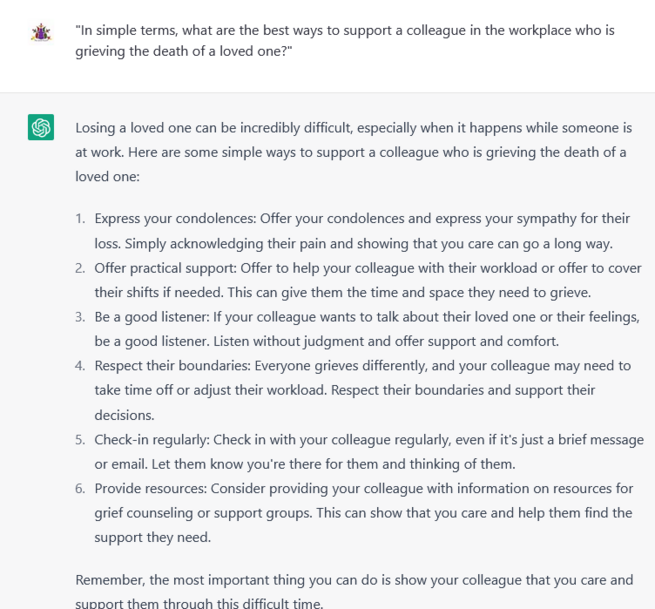Click the 'Be a good listener' heading text
The image size is (655, 609).
click(x=152, y=317)
